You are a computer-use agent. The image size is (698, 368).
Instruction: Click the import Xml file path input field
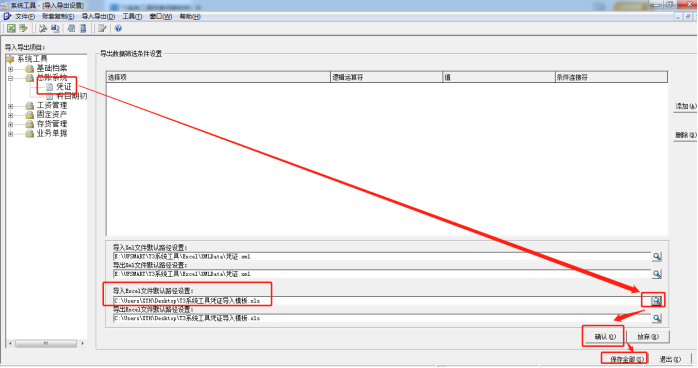(x=381, y=257)
